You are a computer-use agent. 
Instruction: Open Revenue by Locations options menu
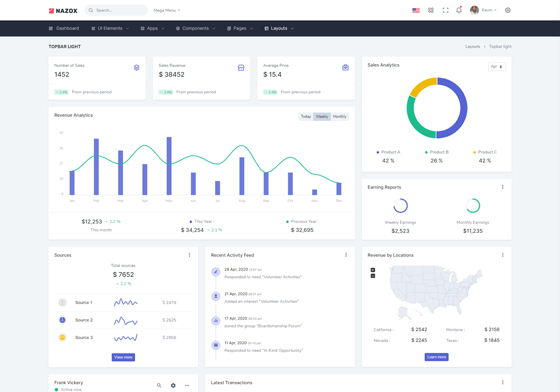[x=502, y=255]
